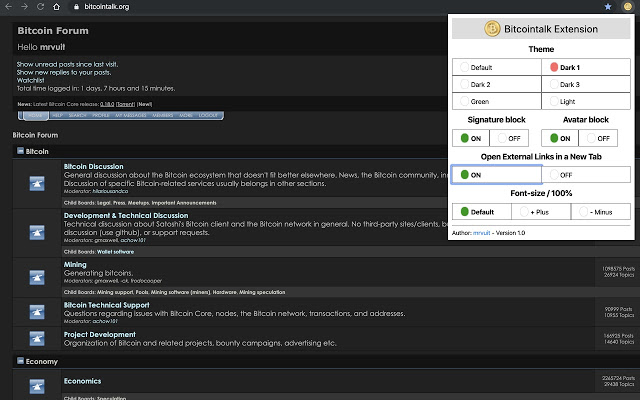
Task: Open the Mining board link
Action: 75,264
